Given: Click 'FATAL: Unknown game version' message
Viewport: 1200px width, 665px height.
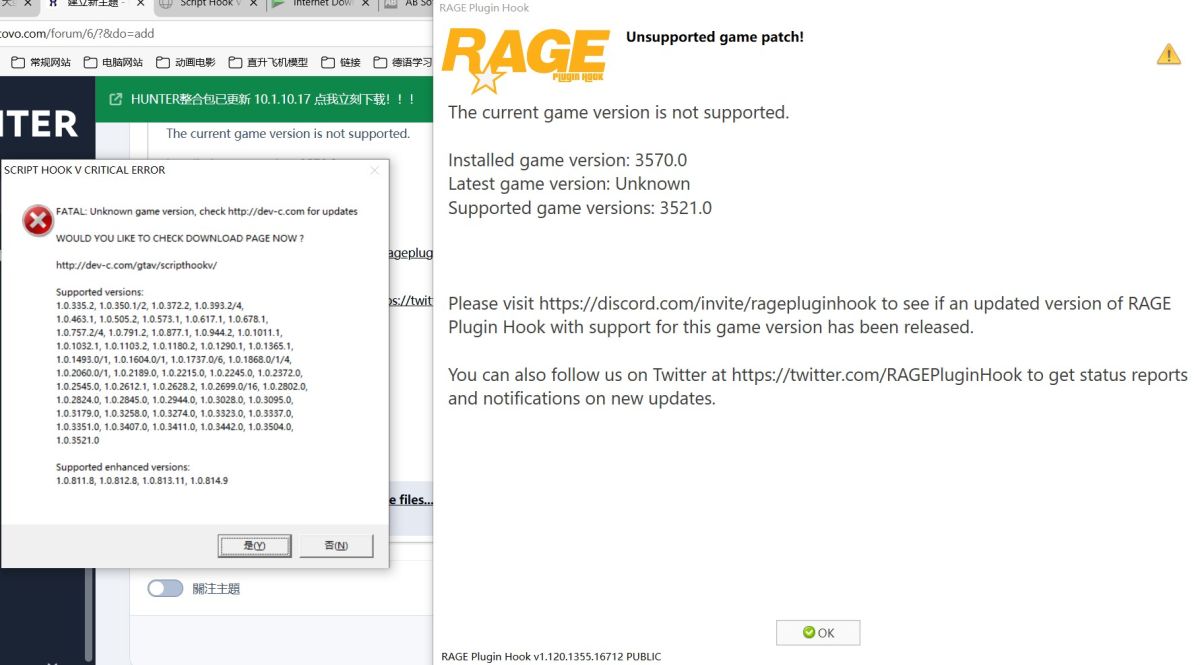Looking at the screenshot, I should click(207, 211).
